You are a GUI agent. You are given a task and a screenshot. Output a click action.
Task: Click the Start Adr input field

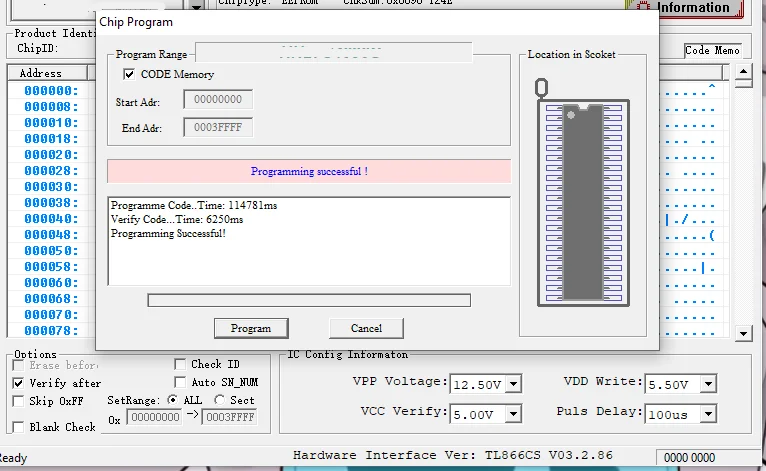pyautogui.click(x=218, y=99)
